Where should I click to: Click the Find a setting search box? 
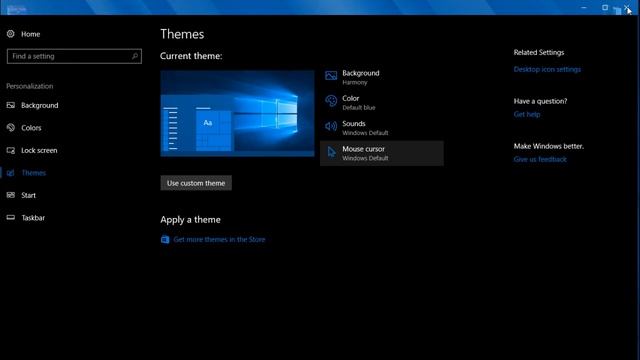74,56
